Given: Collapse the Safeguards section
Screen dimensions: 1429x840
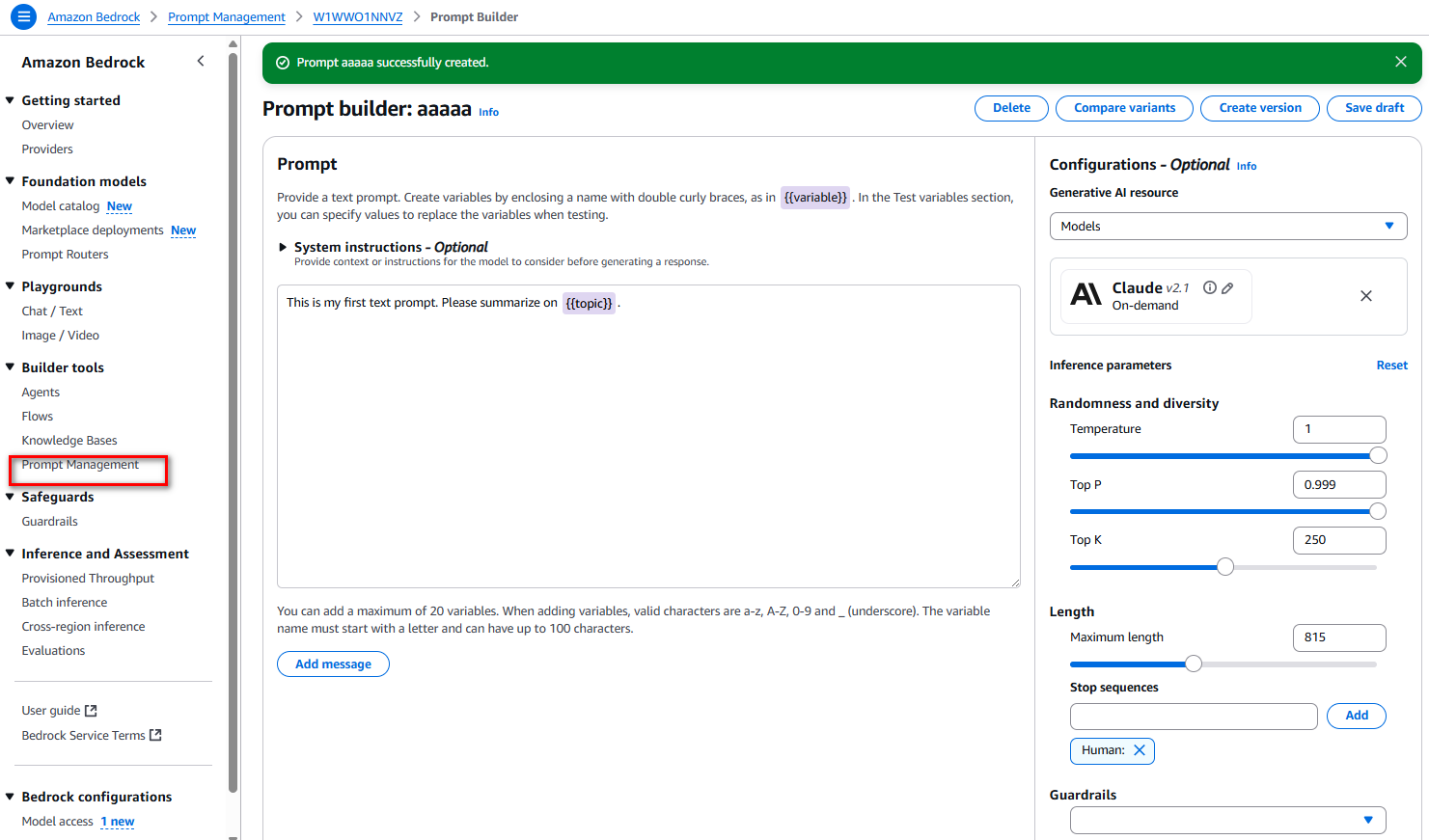Looking at the screenshot, I should pos(10,497).
